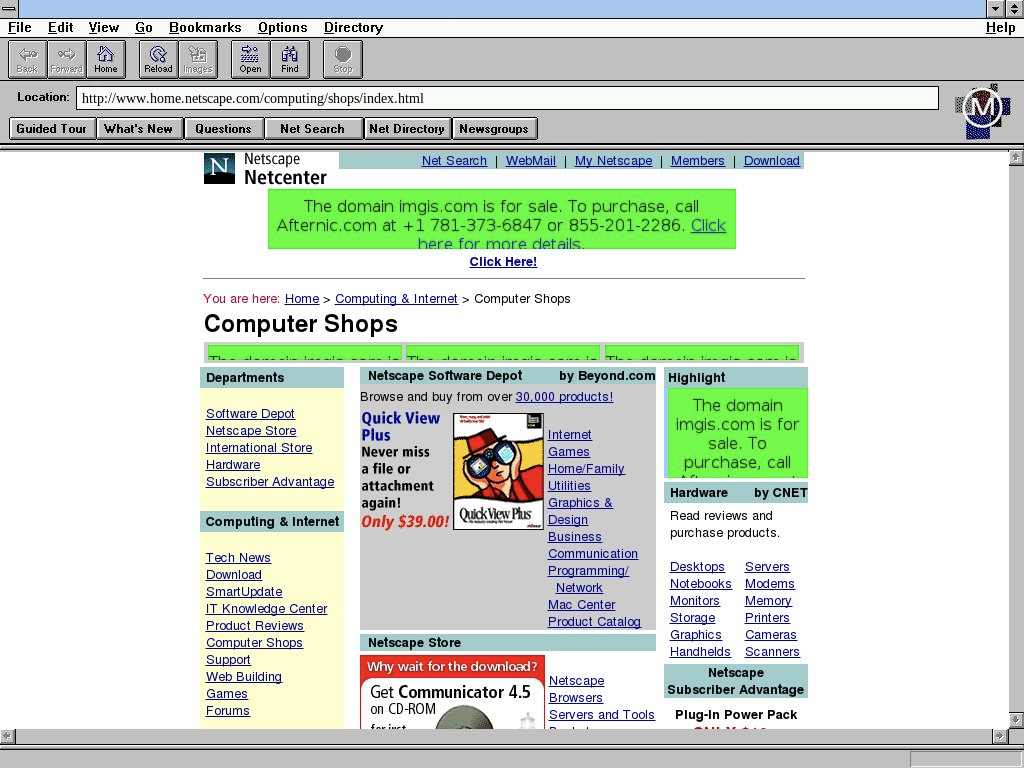This screenshot has width=1024, height=768.
Task: Click the Quick View Plus box image
Action: (x=498, y=471)
